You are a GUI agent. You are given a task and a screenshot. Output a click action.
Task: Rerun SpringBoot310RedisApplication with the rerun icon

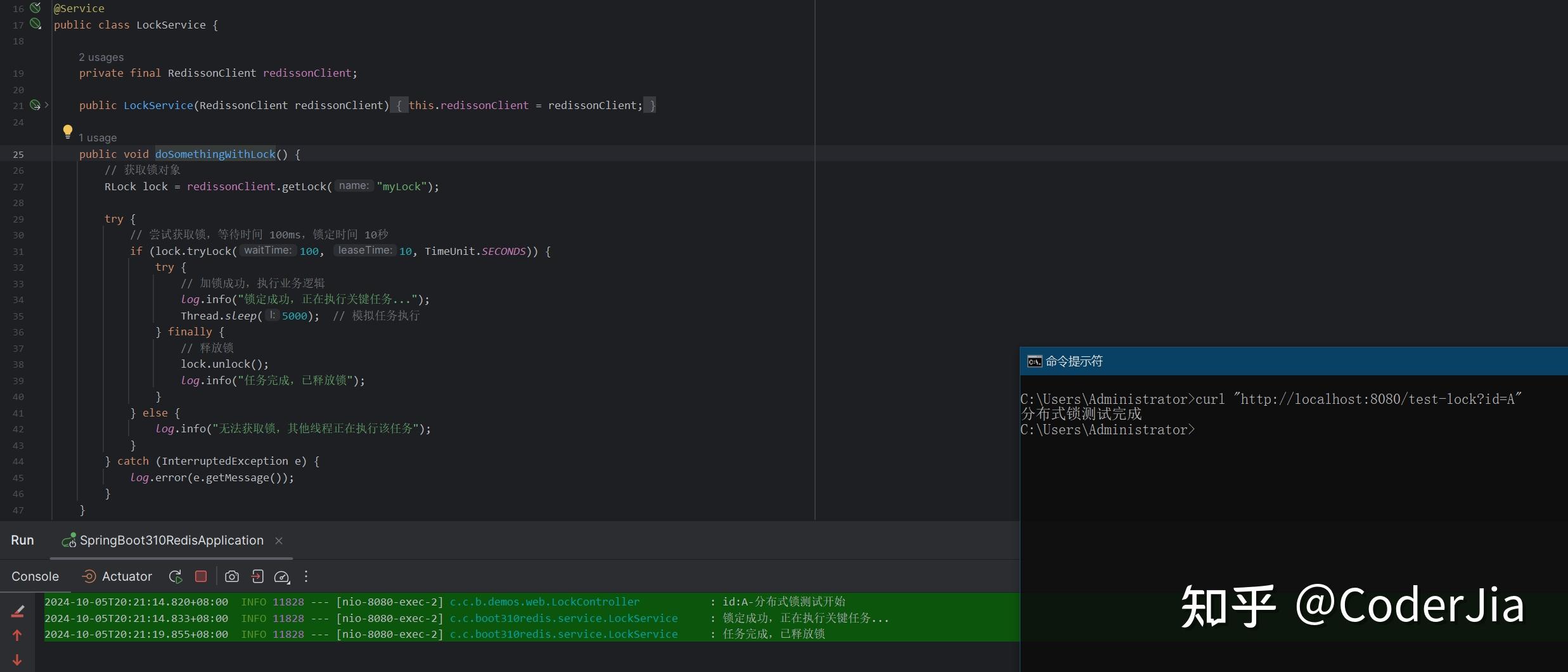[176, 576]
